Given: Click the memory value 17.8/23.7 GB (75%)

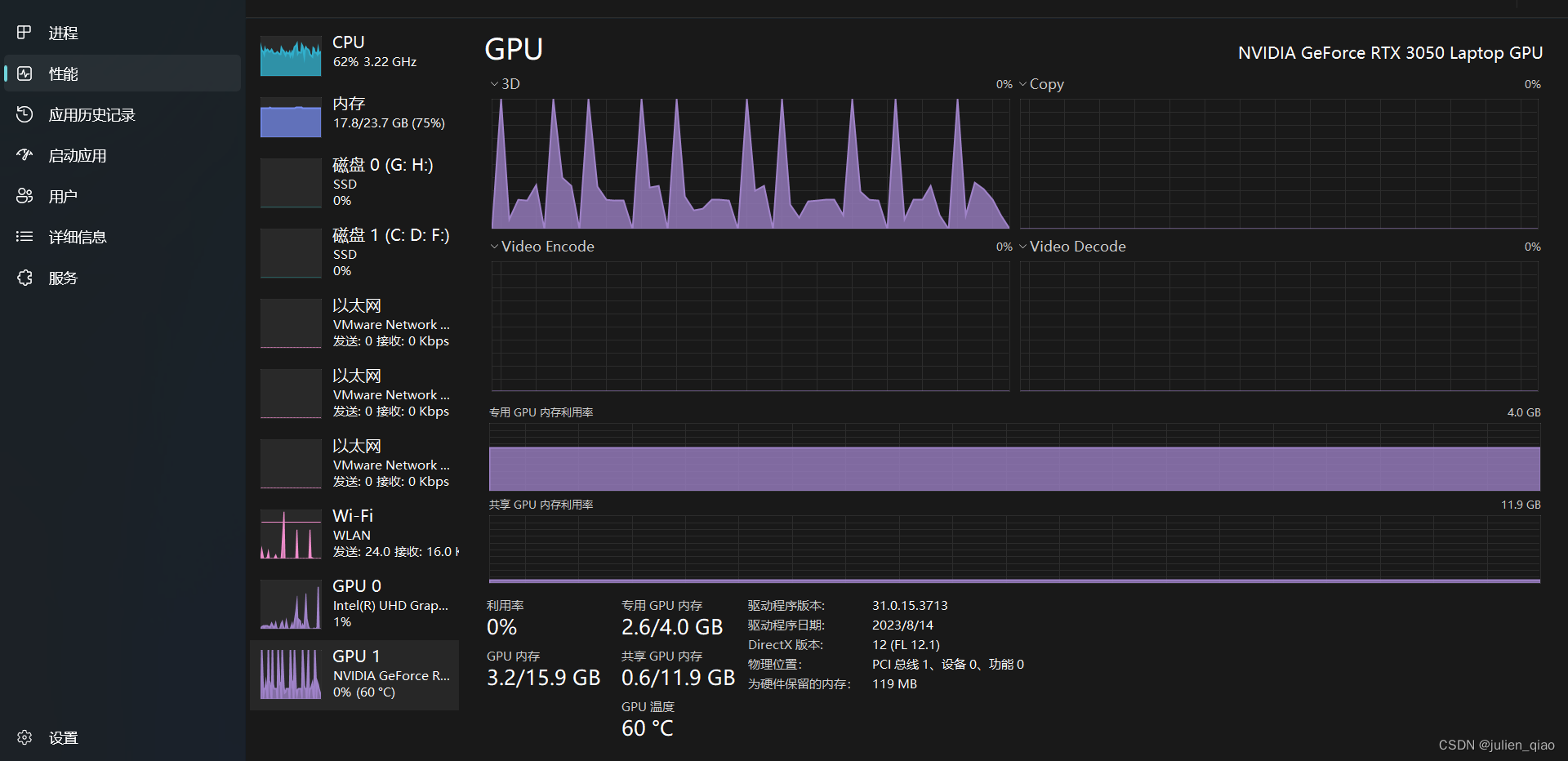Looking at the screenshot, I should pyautogui.click(x=389, y=123).
